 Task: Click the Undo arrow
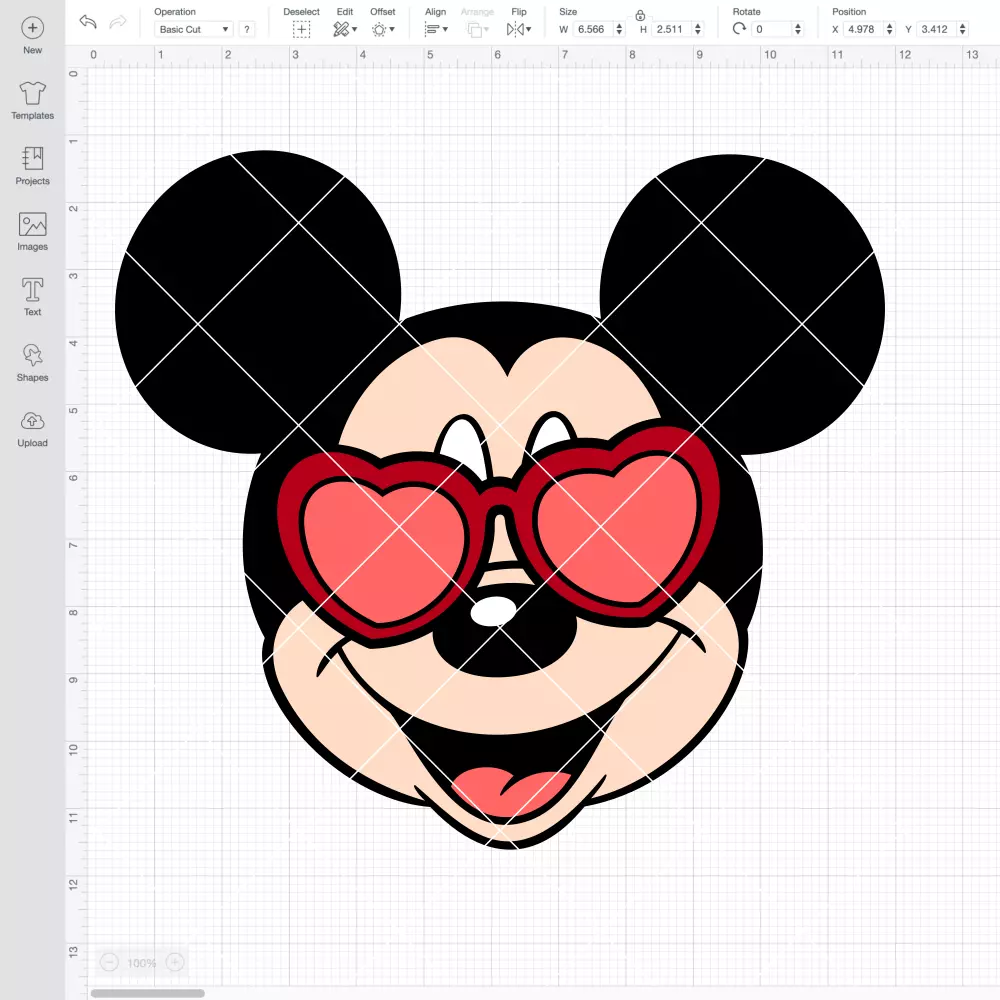tap(88, 22)
